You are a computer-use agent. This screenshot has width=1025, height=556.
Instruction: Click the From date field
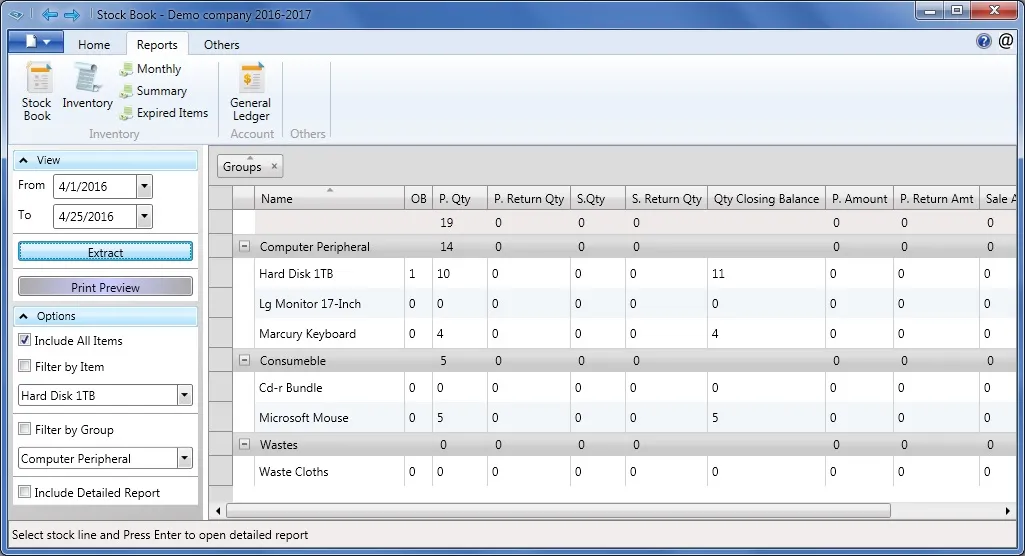coord(95,186)
